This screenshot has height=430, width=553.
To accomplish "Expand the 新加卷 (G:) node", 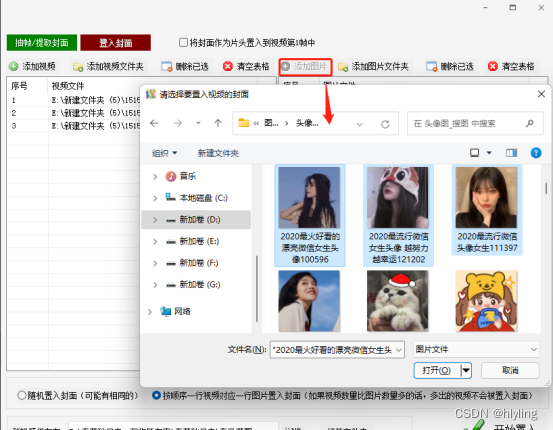I will tap(155, 285).
